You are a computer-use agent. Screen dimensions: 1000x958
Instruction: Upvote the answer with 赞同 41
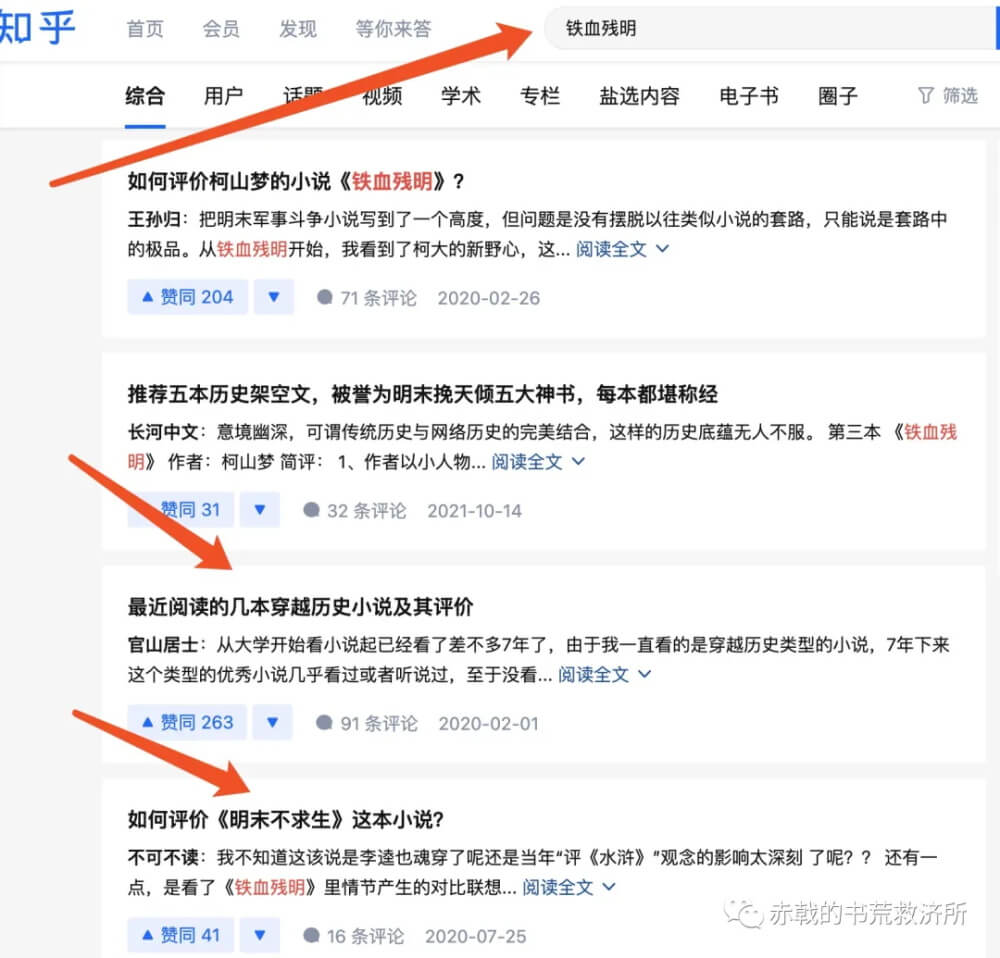(x=180, y=935)
